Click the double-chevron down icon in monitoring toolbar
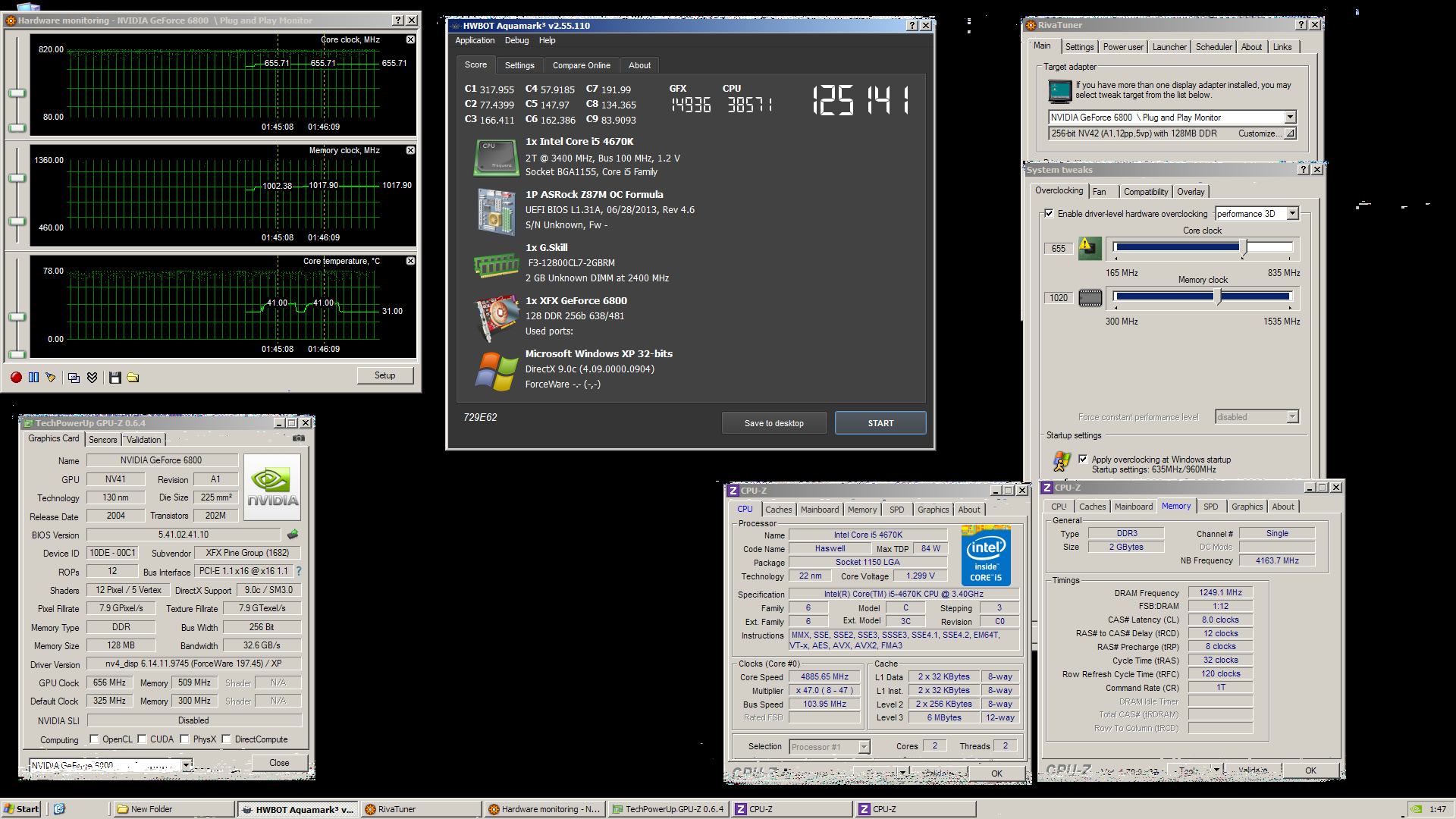 [92, 377]
